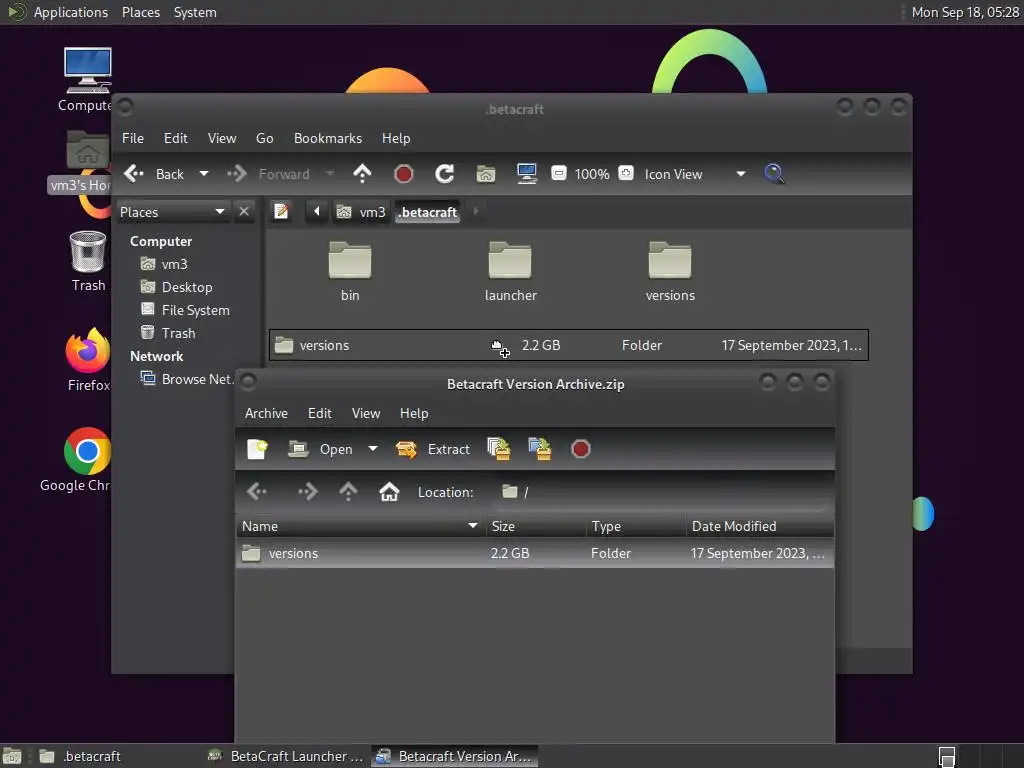The image size is (1024, 768).
Task: Open the Help menu in archive manager
Action: [414, 413]
